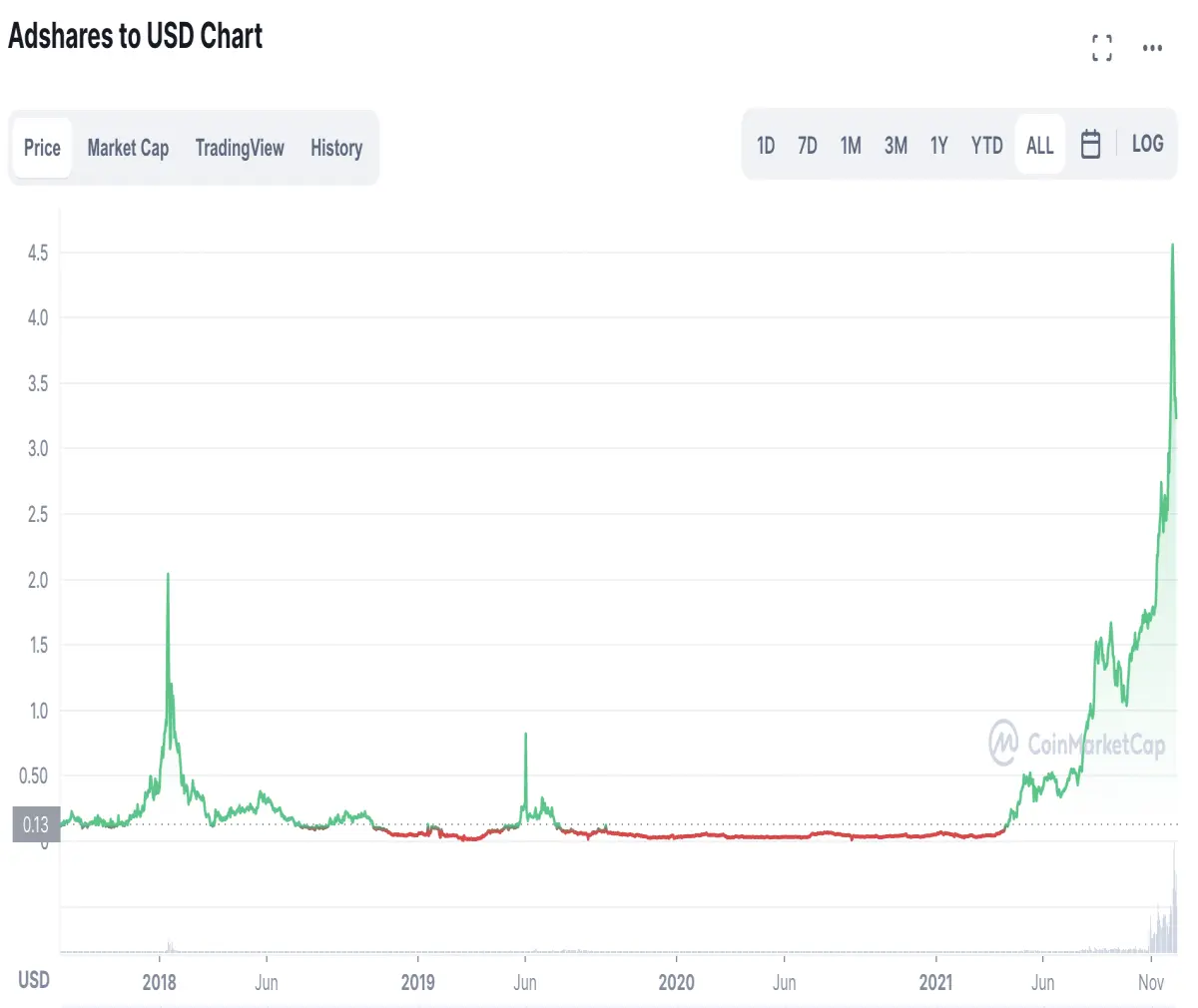Screen dimensions: 1198x1008
Task: Click the 2021 x-axis label
Action: click(936, 982)
